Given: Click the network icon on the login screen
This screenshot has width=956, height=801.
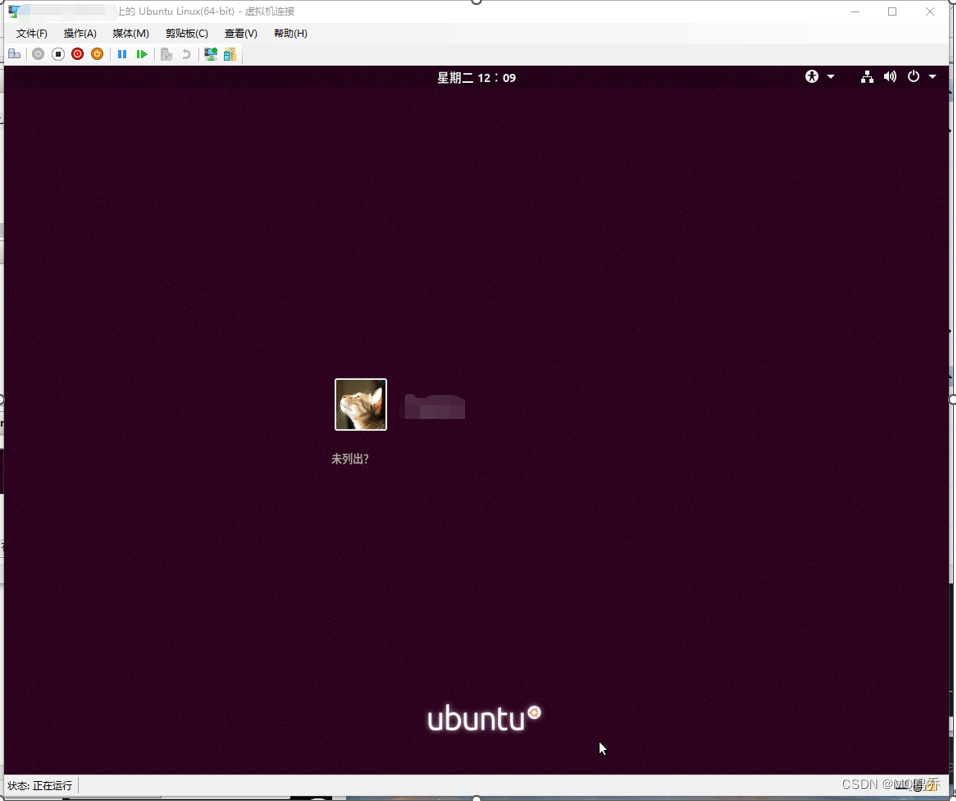Looking at the screenshot, I should pyautogui.click(x=866, y=76).
